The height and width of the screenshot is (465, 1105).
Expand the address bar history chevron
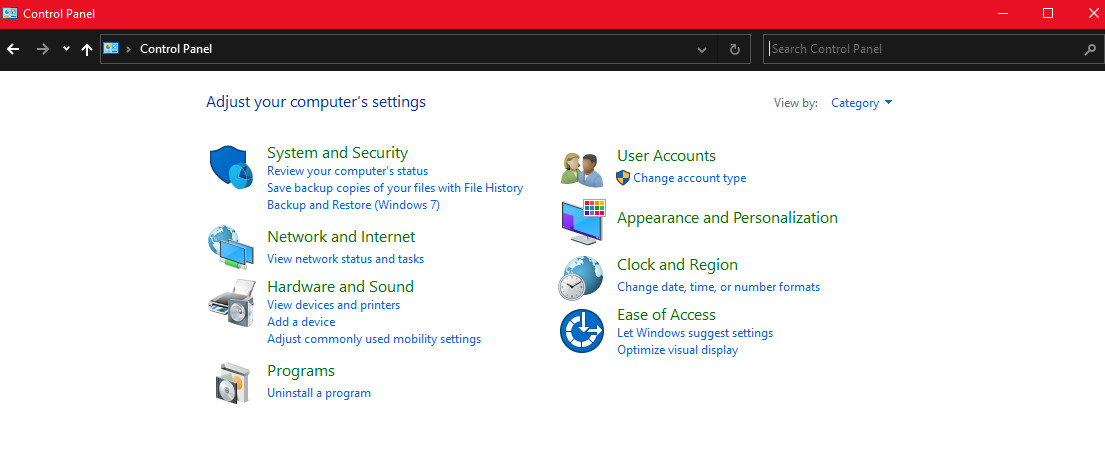coord(702,49)
